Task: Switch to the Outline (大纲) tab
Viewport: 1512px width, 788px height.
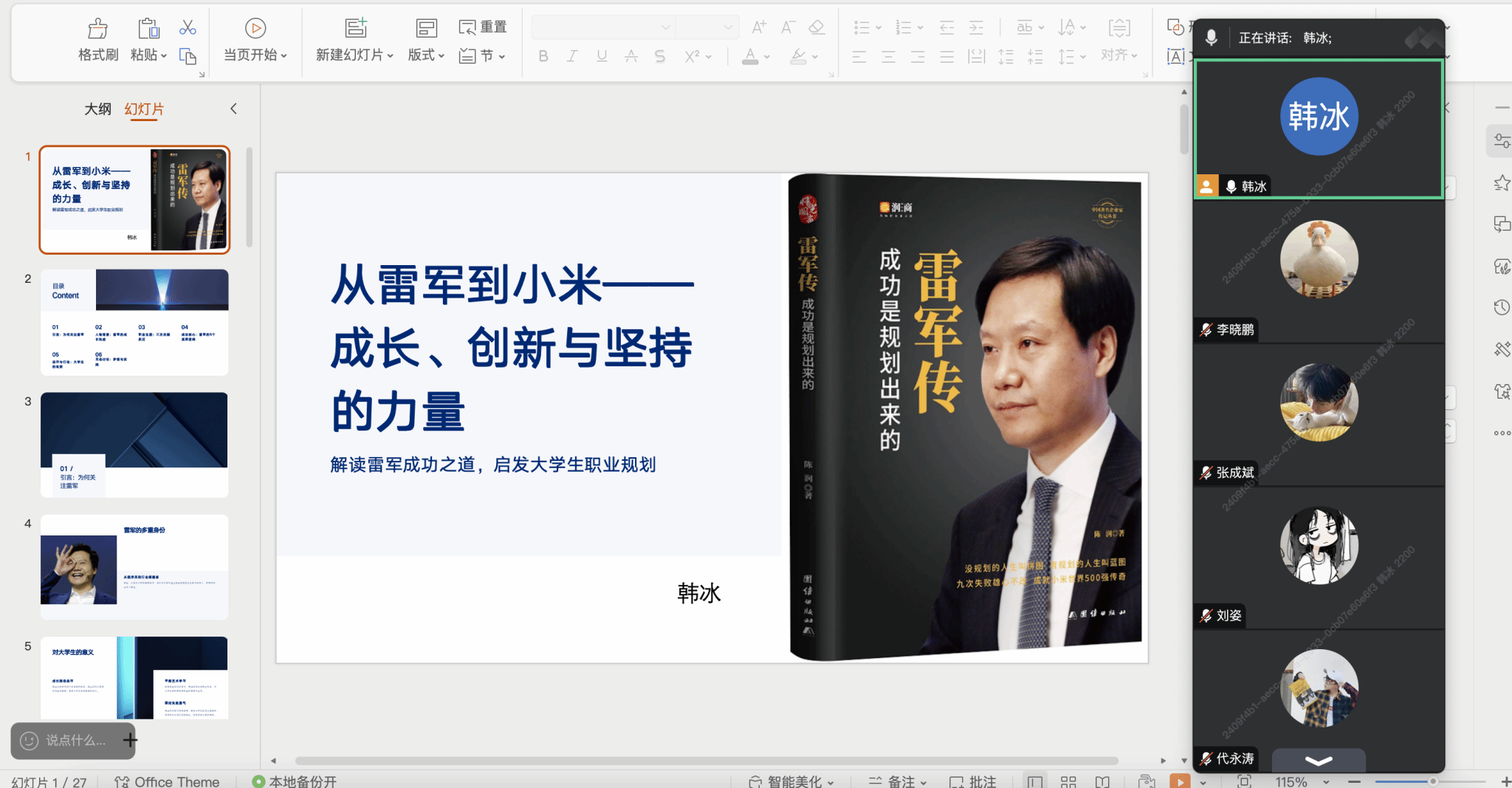Action: (x=97, y=109)
